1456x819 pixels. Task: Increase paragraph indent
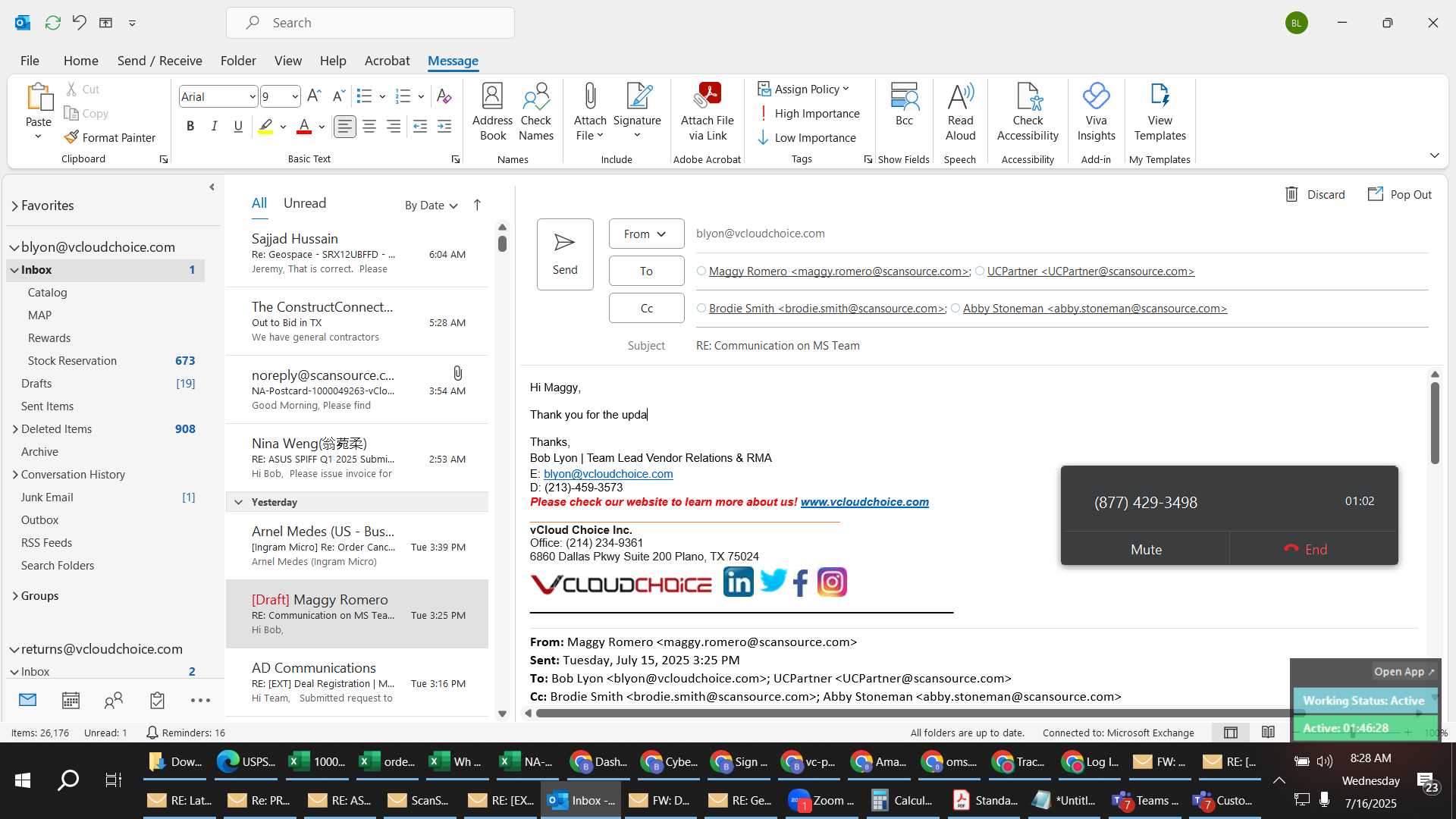(444, 127)
